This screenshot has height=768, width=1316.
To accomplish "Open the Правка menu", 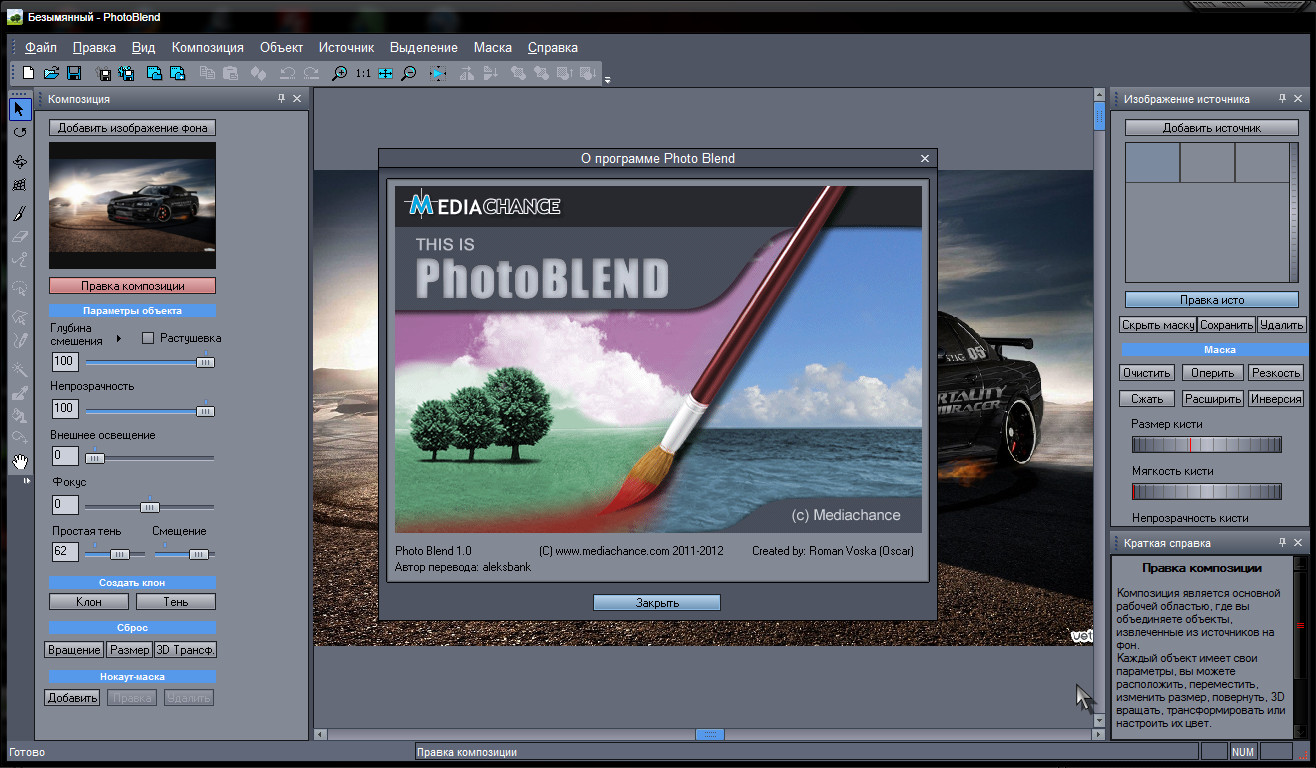I will 94,47.
